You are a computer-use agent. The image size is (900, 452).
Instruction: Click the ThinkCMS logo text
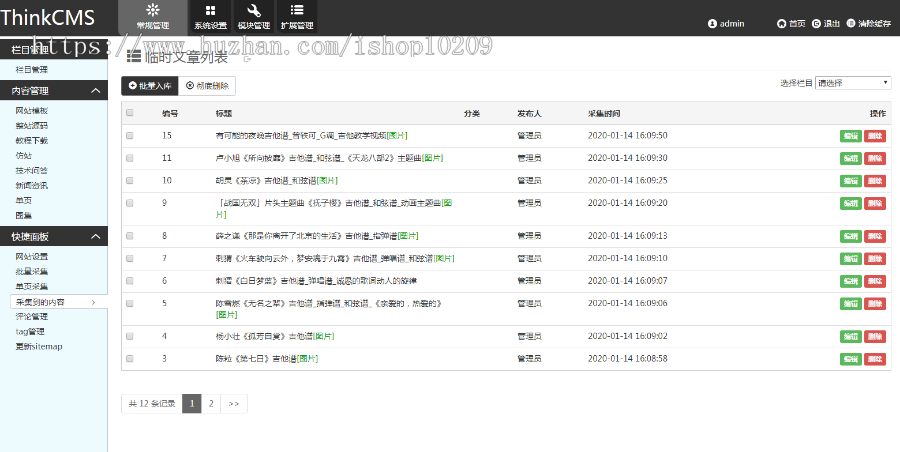(x=47, y=17)
